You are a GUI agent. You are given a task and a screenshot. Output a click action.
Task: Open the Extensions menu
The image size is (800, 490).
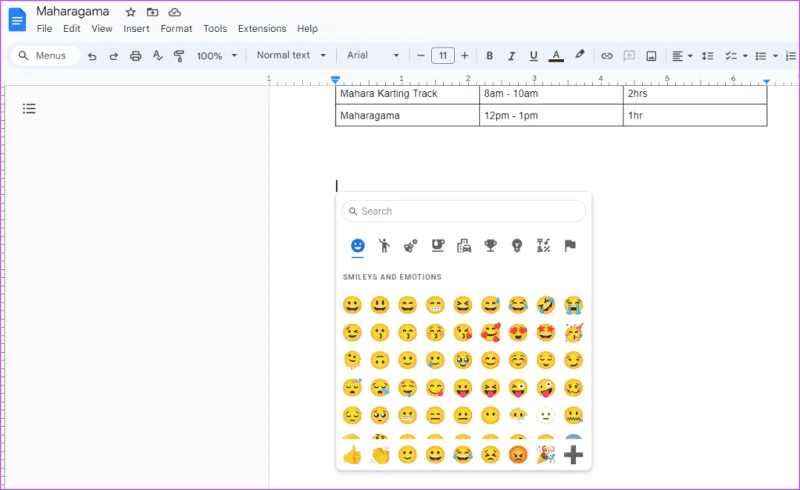262,29
